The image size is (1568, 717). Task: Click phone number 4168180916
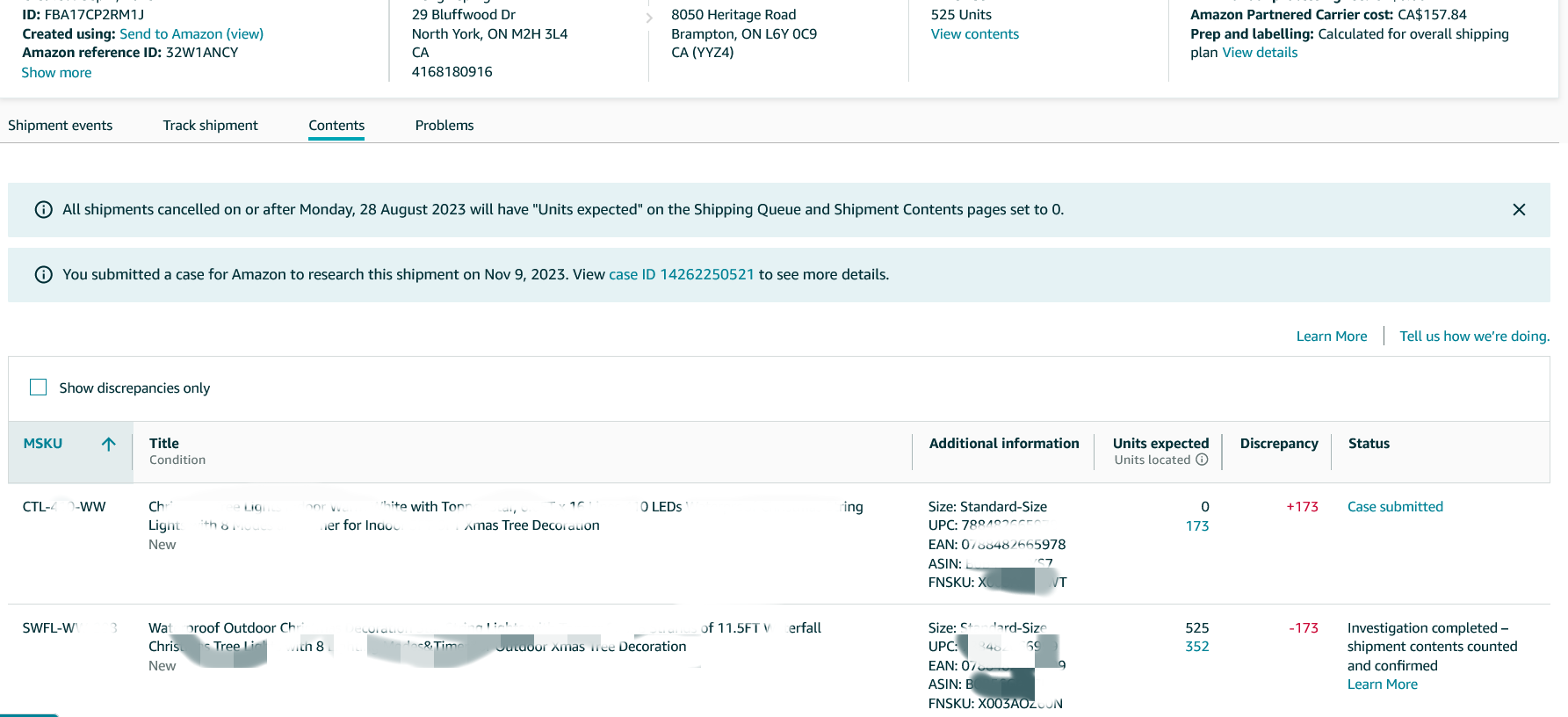pos(452,72)
